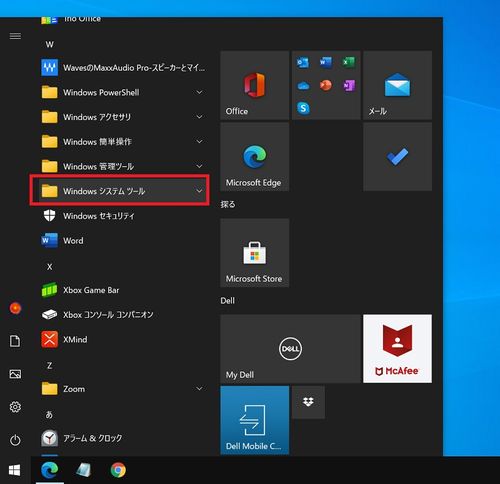The height and width of the screenshot is (484, 500).
Task: Jump via the X letter header
Action: [50, 267]
